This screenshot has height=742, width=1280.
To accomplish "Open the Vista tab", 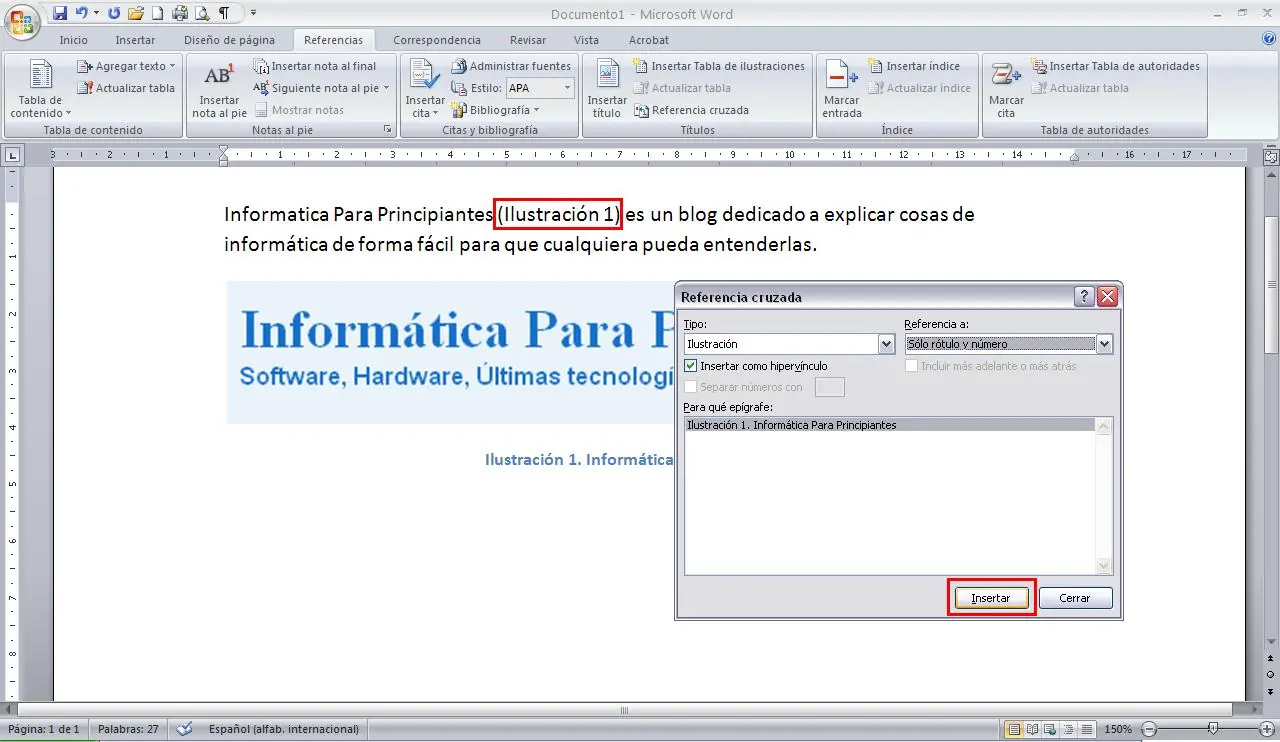I will coord(587,40).
